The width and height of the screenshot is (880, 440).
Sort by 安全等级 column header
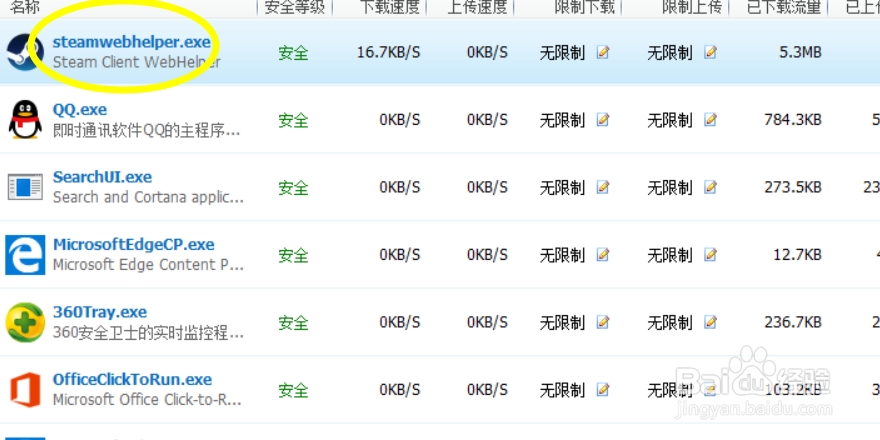[x=294, y=7]
